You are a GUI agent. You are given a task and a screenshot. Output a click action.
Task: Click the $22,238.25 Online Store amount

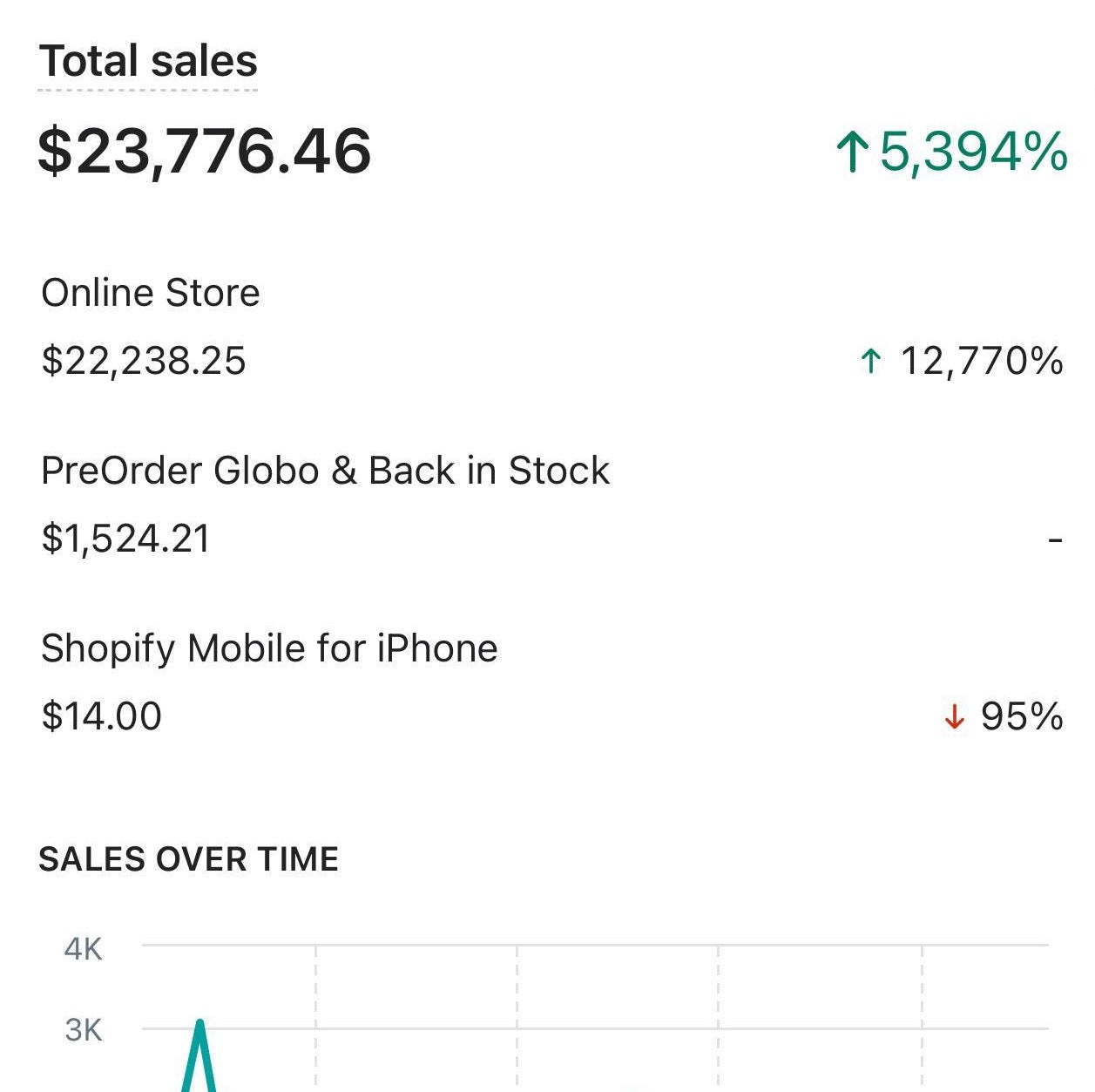pyautogui.click(x=144, y=361)
